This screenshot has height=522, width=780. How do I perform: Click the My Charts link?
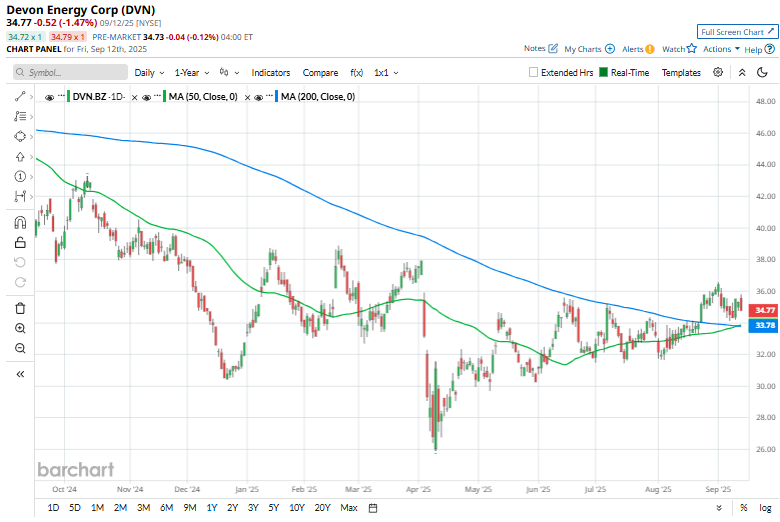coord(583,49)
